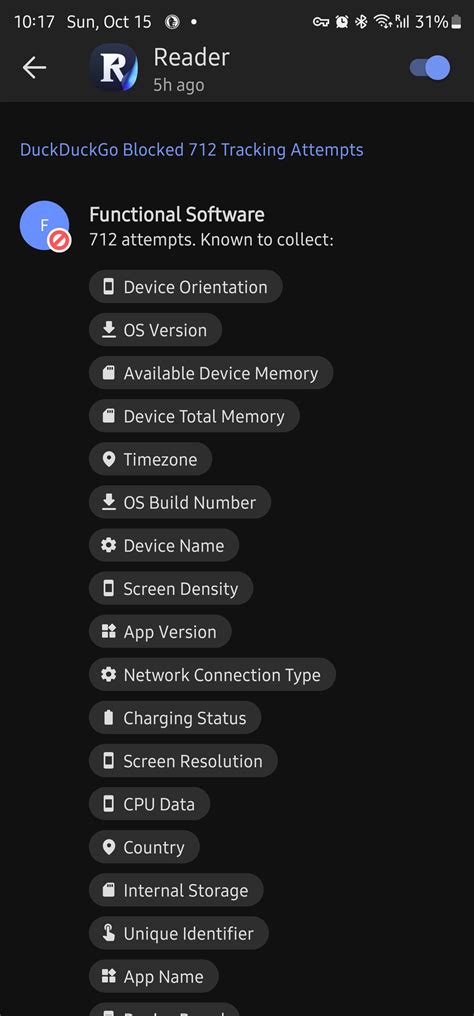Viewport: 474px width, 1016px height.
Task: Tap the download icon beside OS Version
Action: click(x=109, y=330)
